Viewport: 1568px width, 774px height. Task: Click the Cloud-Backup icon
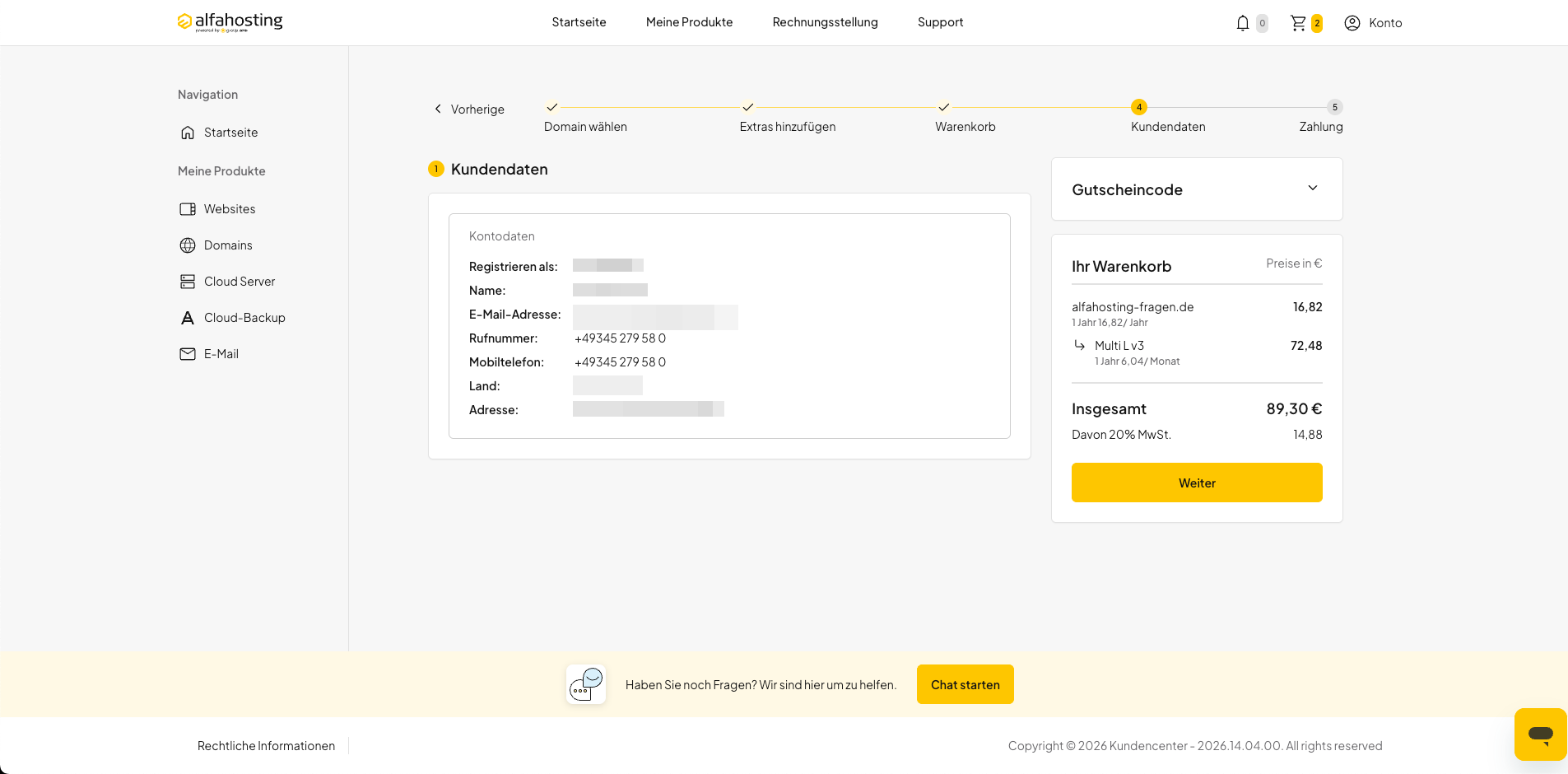[x=188, y=318]
